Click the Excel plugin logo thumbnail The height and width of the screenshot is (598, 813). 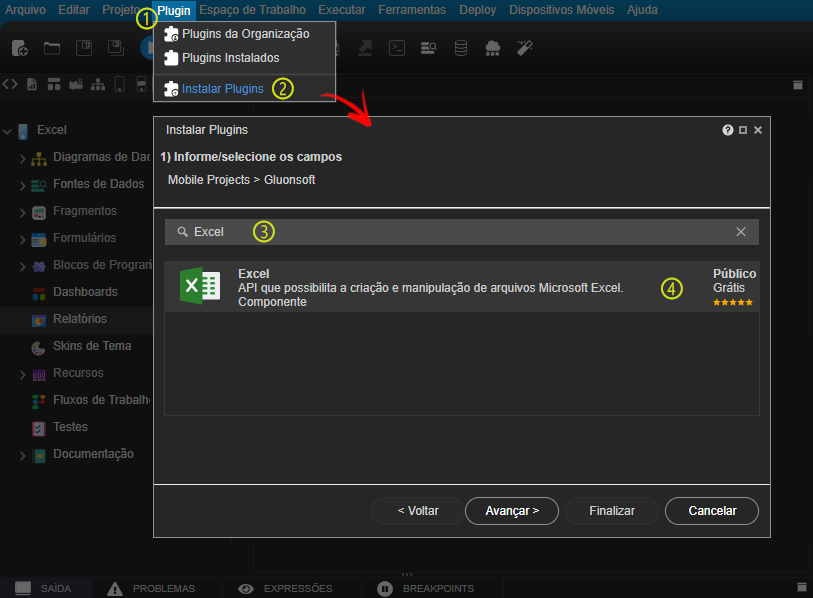(x=200, y=286)
